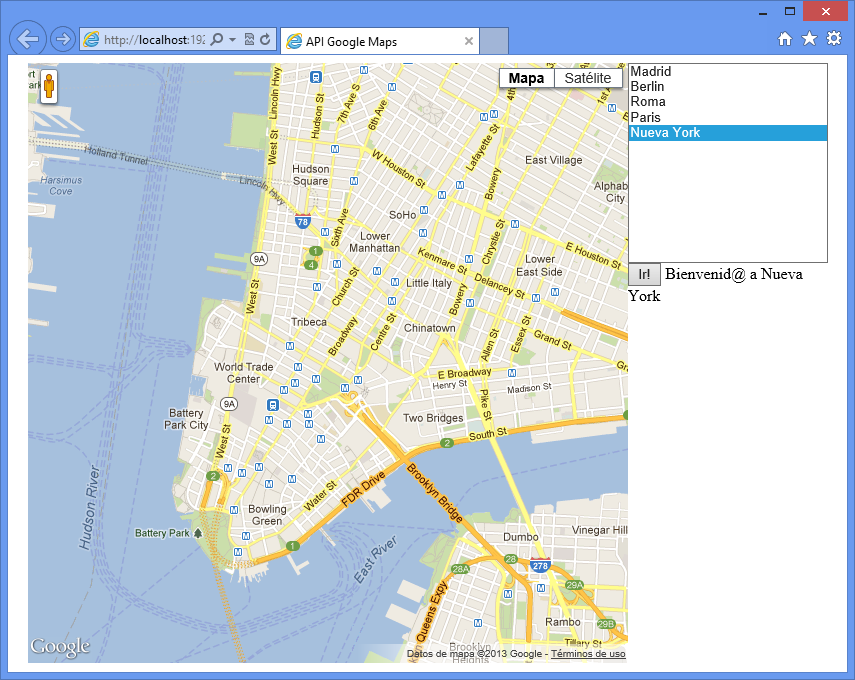This screenshot has height=680, width=855.
Task: Select Madrid in the city list
Action: 728,71
